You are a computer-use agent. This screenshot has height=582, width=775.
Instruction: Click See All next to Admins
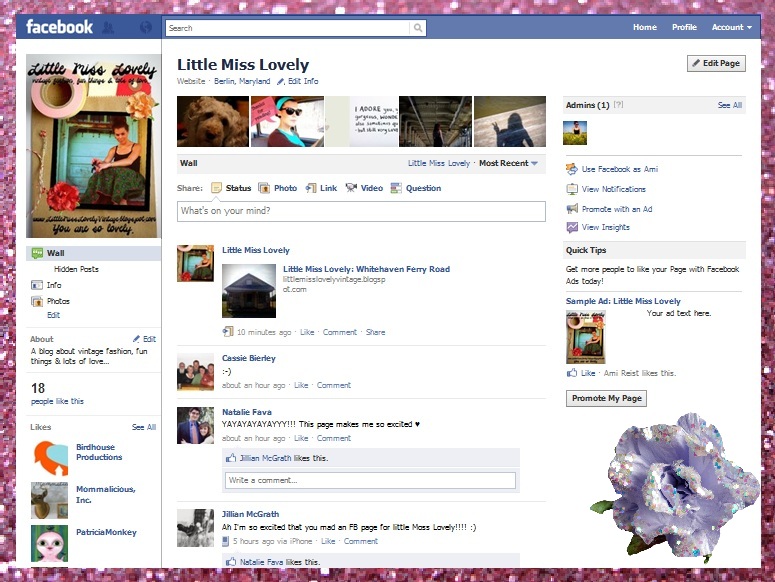[x=730, y=105]
